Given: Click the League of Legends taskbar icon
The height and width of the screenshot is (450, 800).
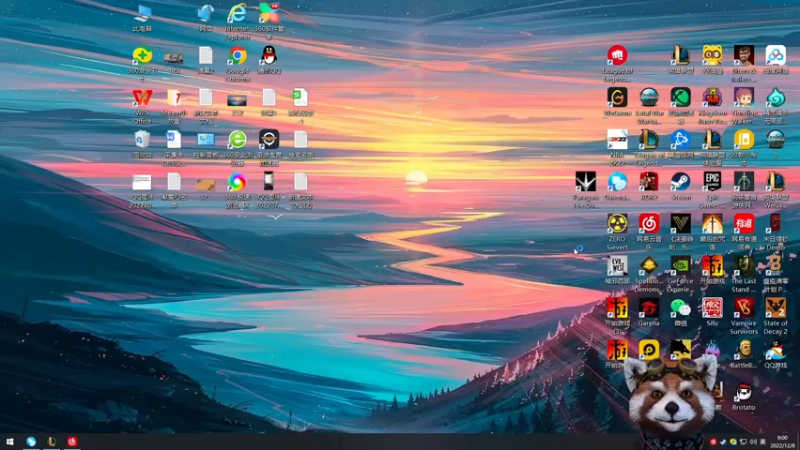Looking at the screenshot, I should 52,442.
